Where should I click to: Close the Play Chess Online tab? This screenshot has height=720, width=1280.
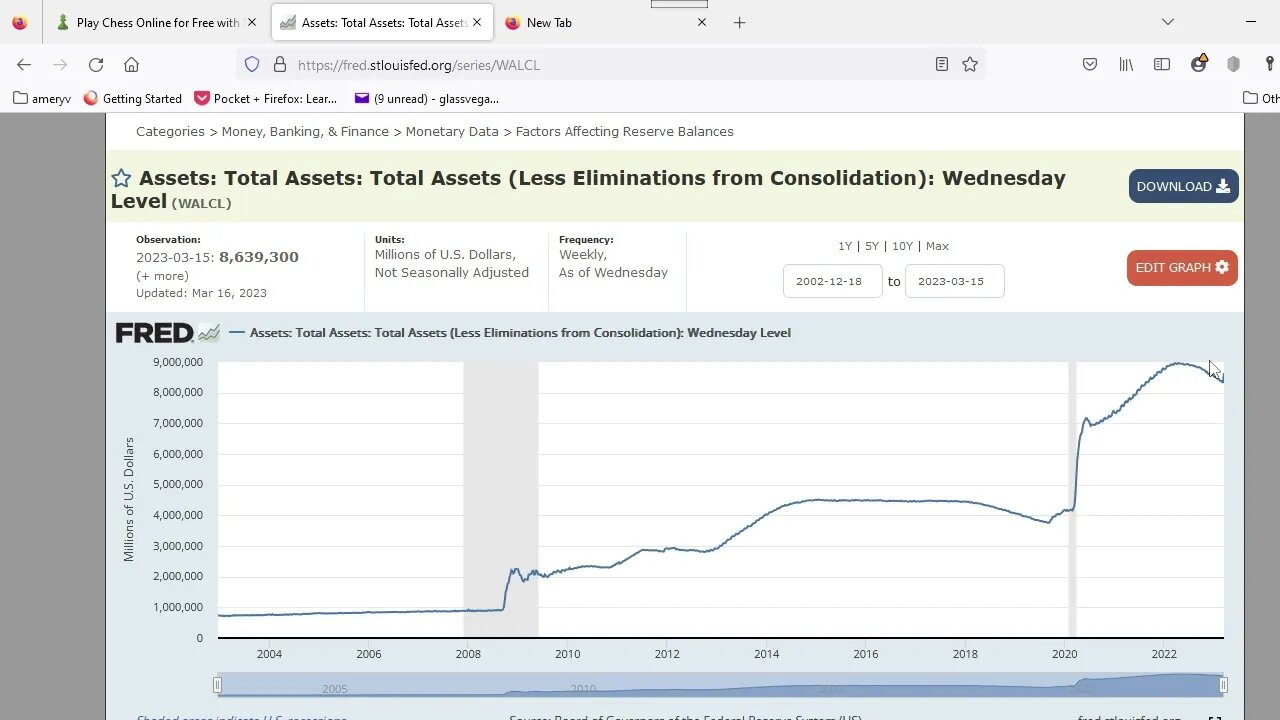tap(252, 22)
